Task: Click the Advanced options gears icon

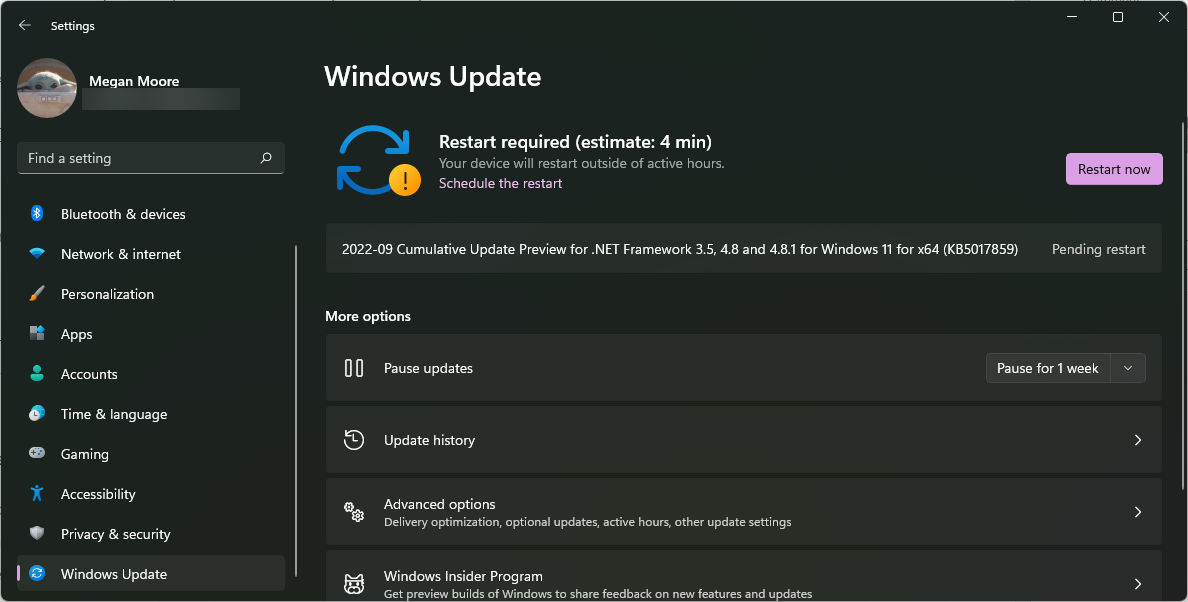Action: click(x=354, y=512)
